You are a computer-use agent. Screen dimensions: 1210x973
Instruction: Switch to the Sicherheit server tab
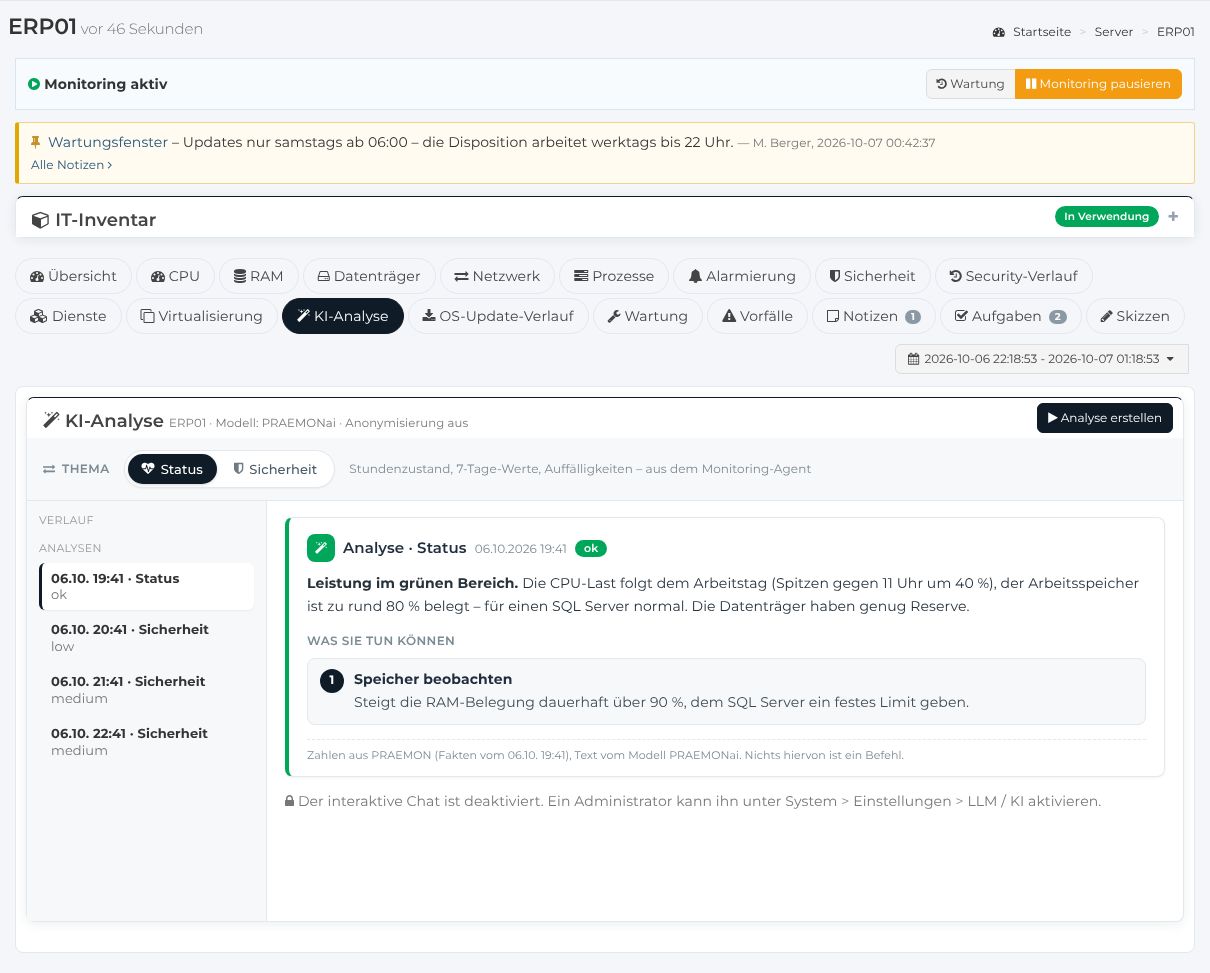tap(873, 276)
